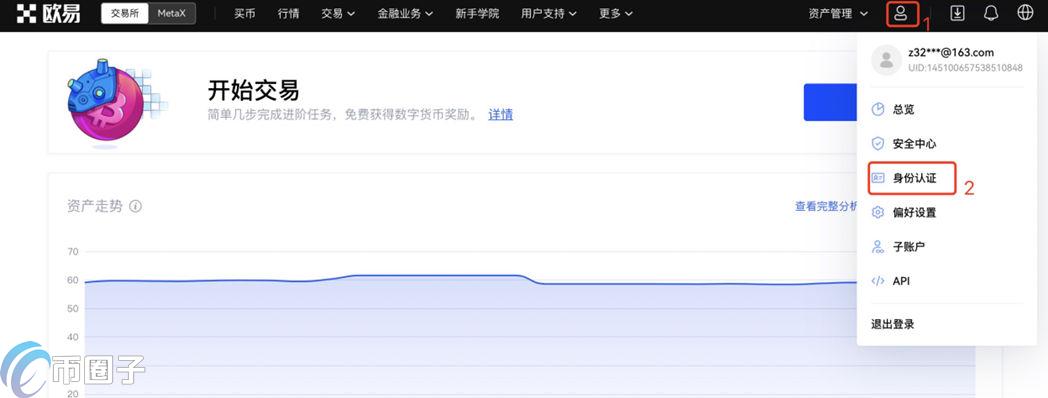
Task: Click the 欧易 OKX logo
Action: point(48,13)
